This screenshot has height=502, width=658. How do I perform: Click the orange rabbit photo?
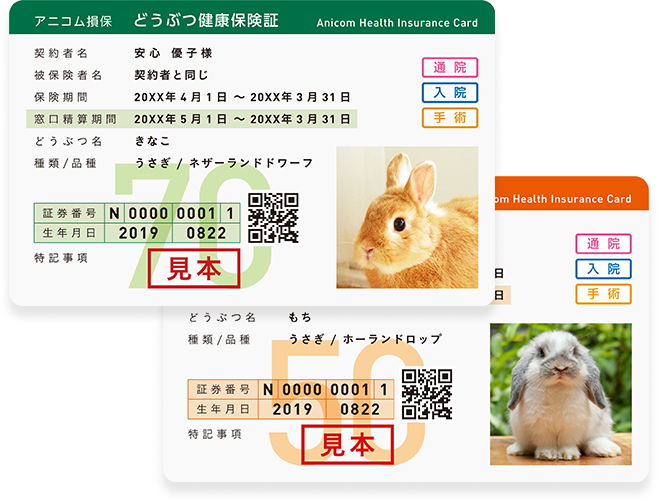[x=407, y=217]
